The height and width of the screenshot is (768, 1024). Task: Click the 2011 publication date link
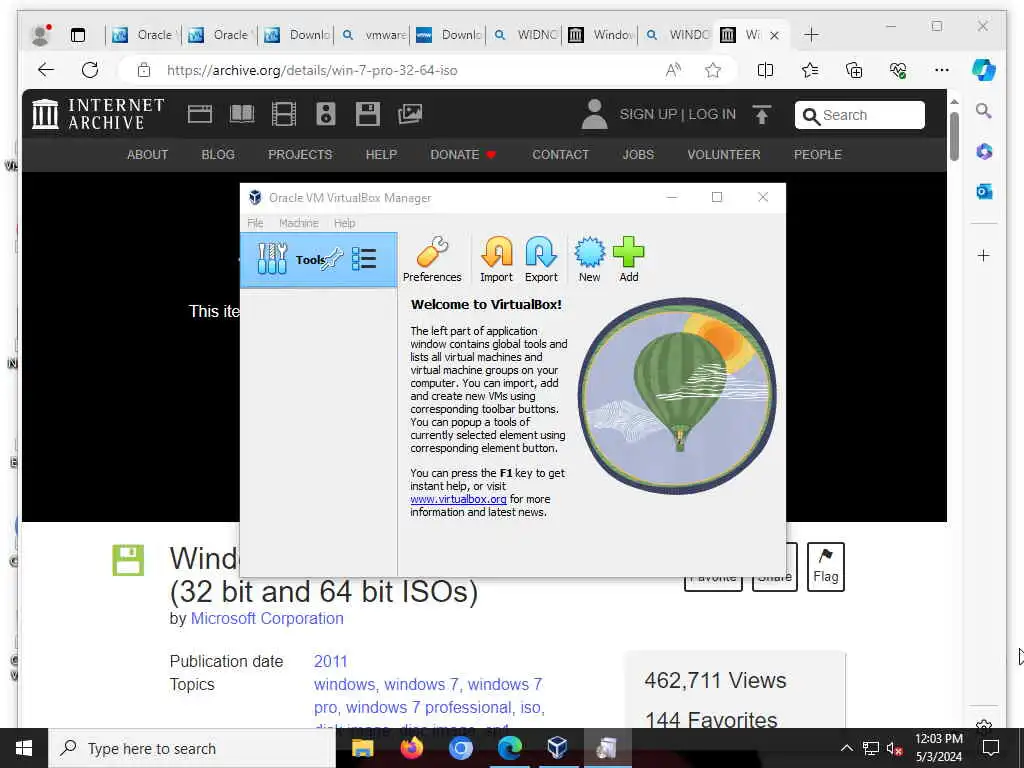point(330,662)
